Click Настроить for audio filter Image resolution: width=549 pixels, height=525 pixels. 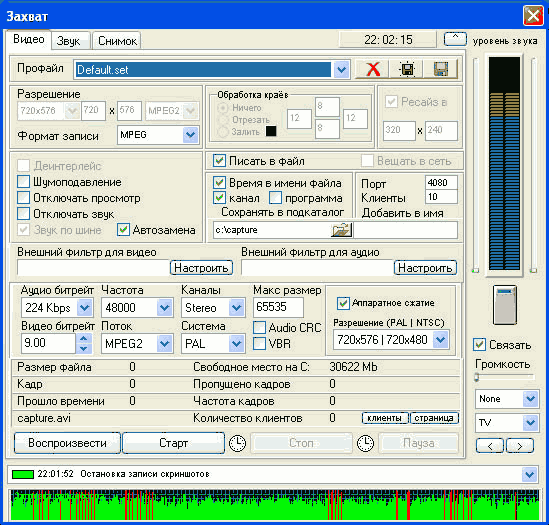click(x=425, y=268)
